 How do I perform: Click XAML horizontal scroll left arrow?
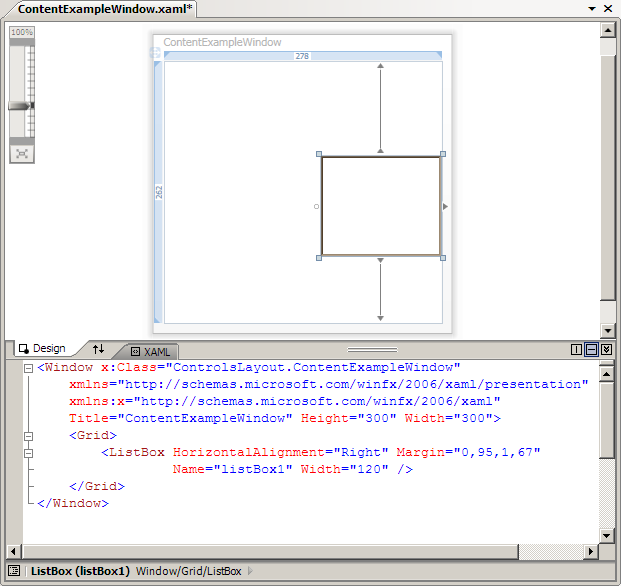(x=14, y=551)
